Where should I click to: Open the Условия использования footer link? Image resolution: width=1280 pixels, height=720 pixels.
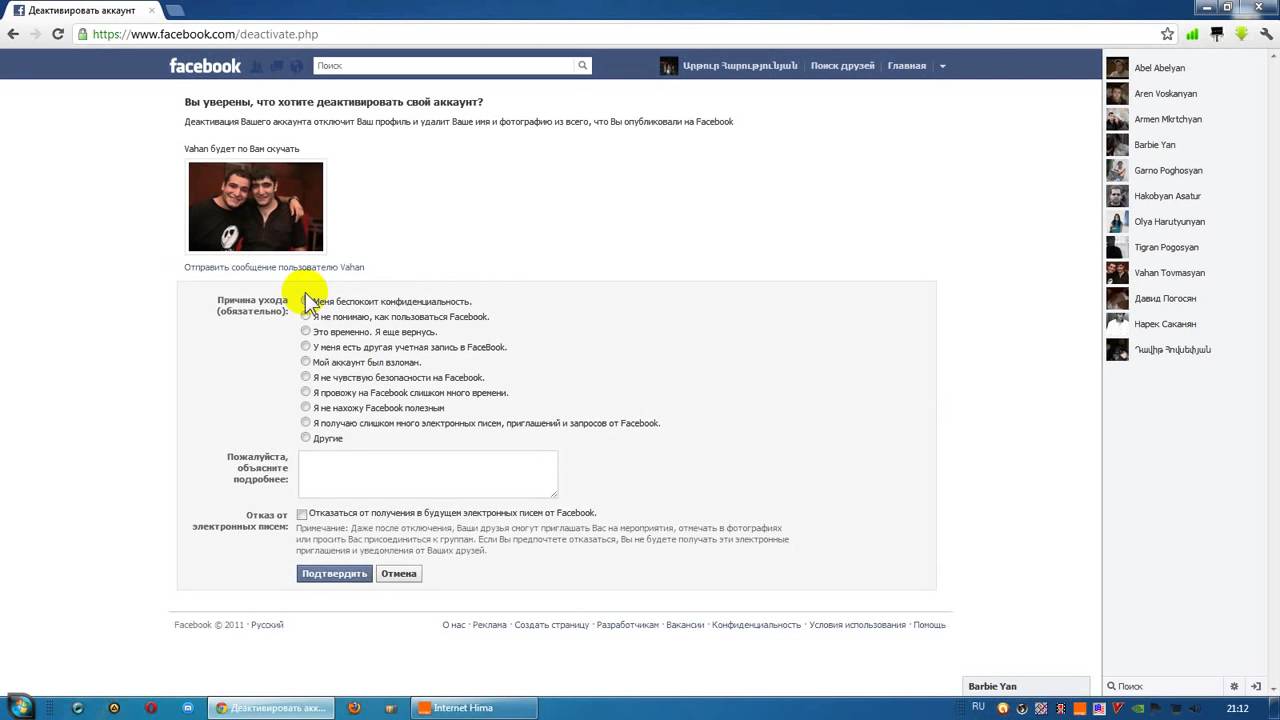coord(857,625)
